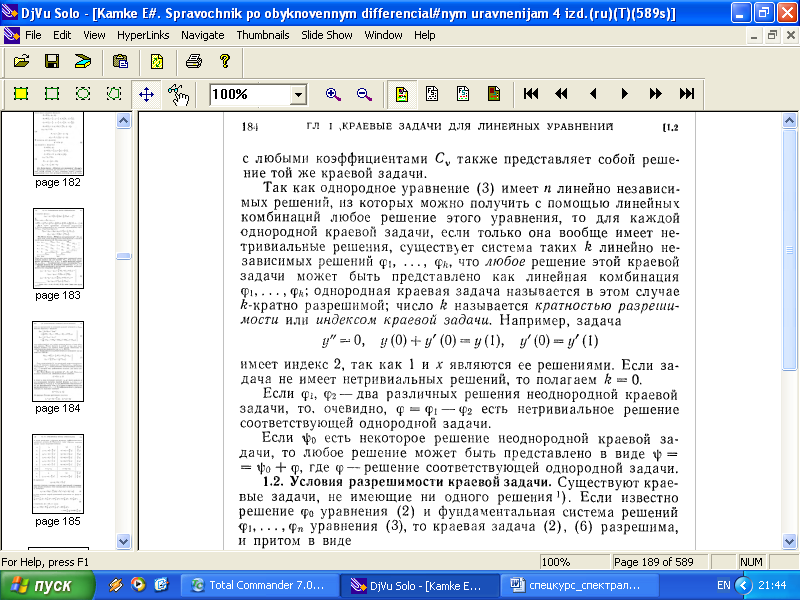Image resolution: width=800 pixels, height=600 pixels.
Task: Click the Print icon
Action: point(194,62)
